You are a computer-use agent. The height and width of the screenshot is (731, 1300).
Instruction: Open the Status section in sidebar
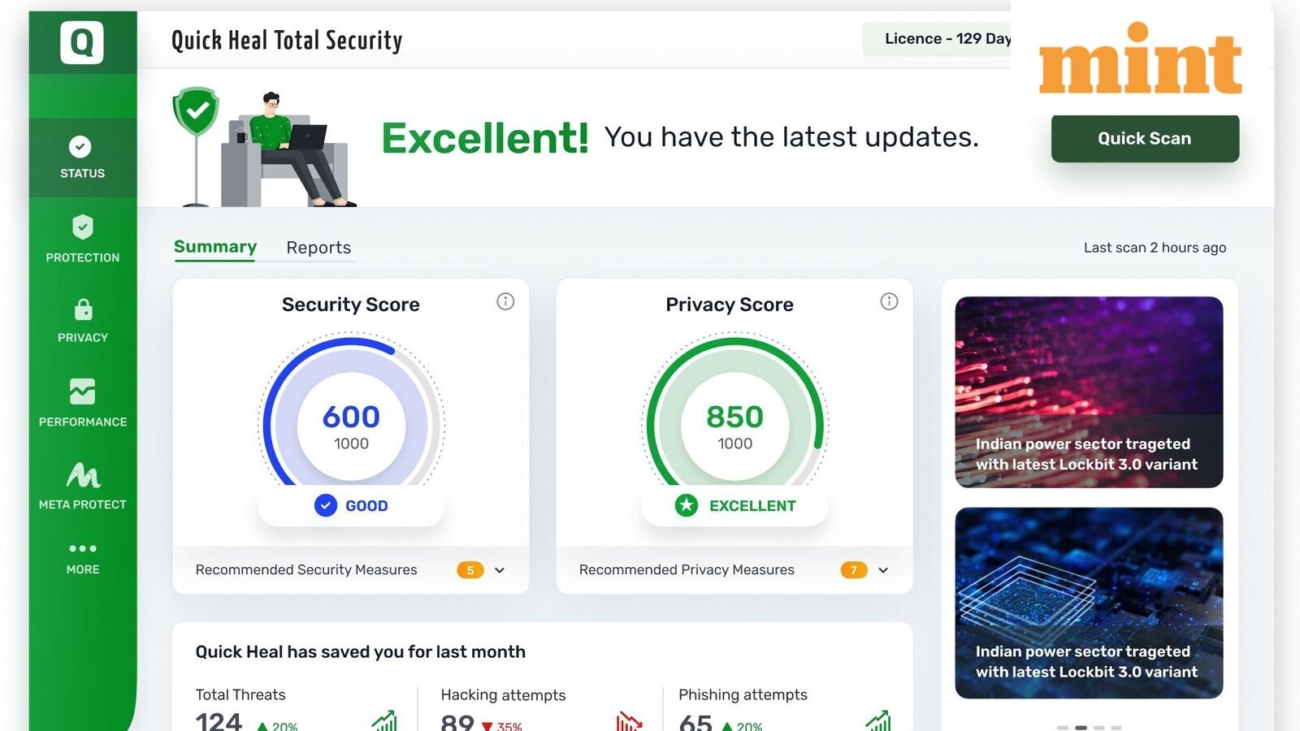point(82,158)
